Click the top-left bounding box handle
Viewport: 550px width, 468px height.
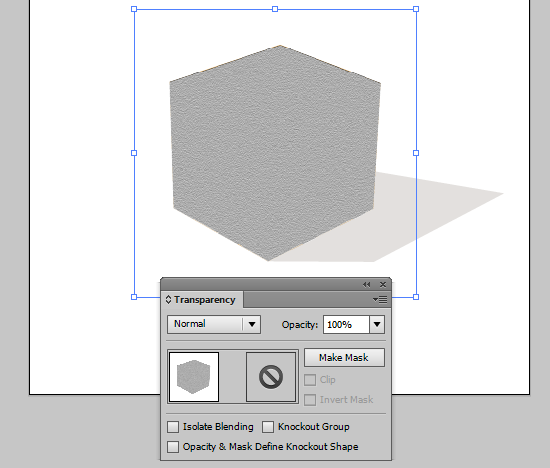[134, 9]
